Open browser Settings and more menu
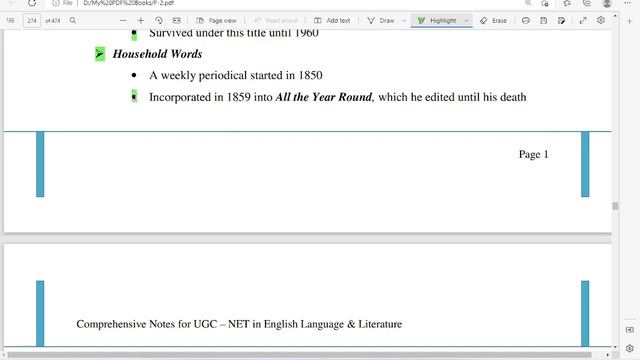 pyautogui.click(x=627, y=3)
